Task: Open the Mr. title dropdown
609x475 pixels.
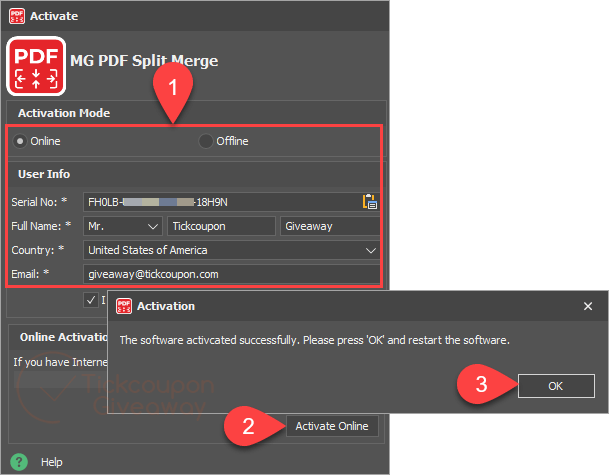Action: [x=123, y=226]
